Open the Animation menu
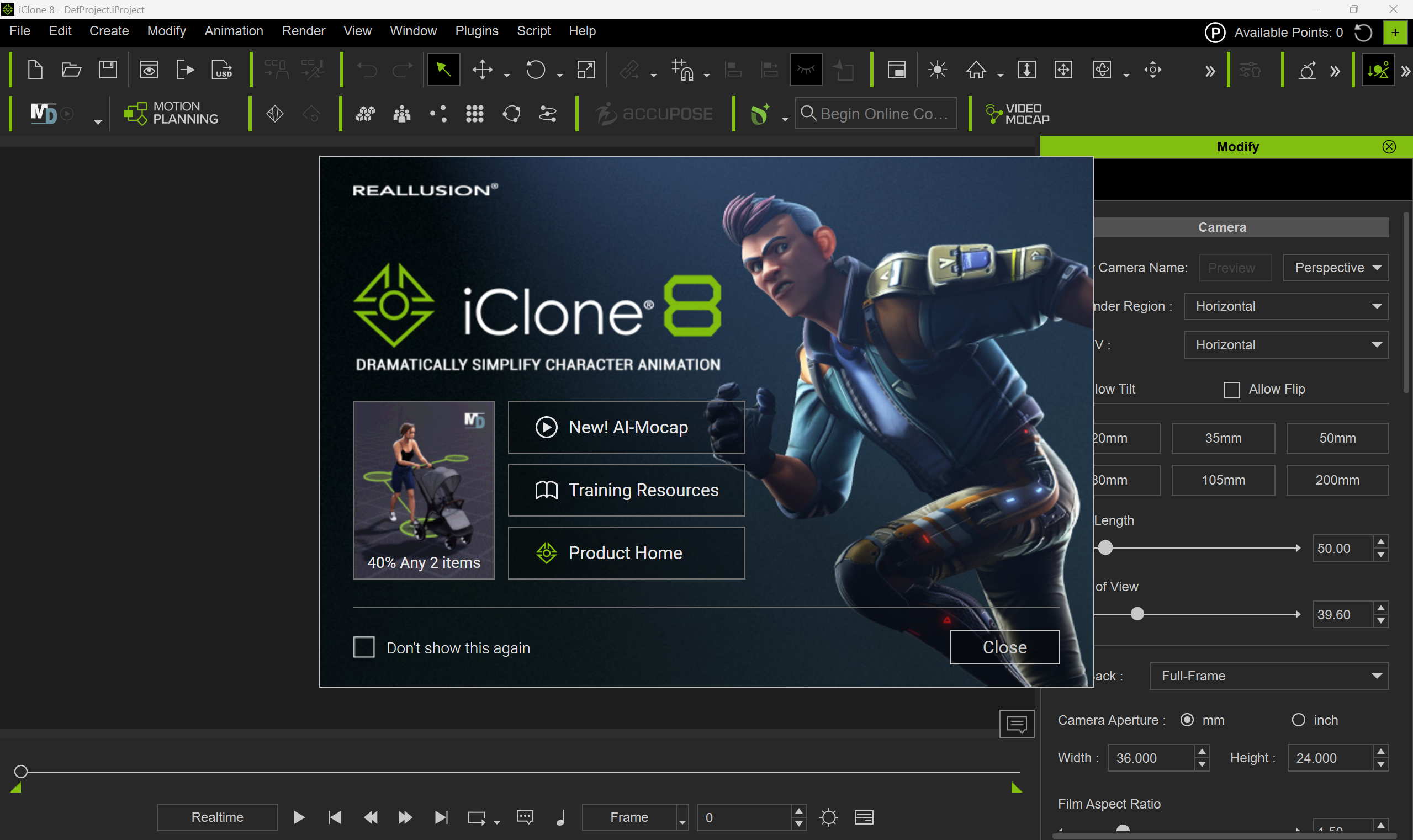 [x=234, y=31]
